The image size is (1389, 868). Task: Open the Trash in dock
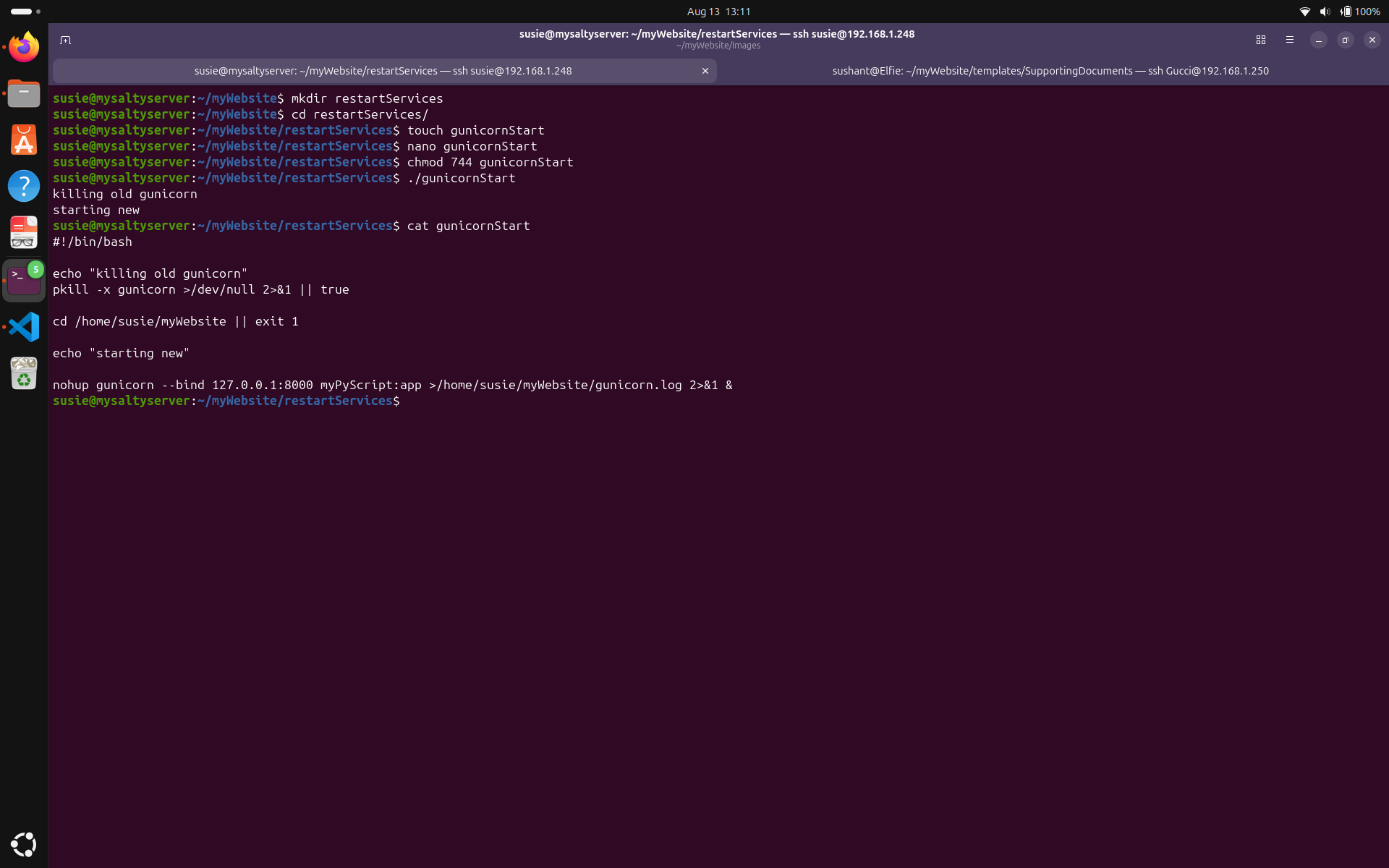click(x=24, y=373)
